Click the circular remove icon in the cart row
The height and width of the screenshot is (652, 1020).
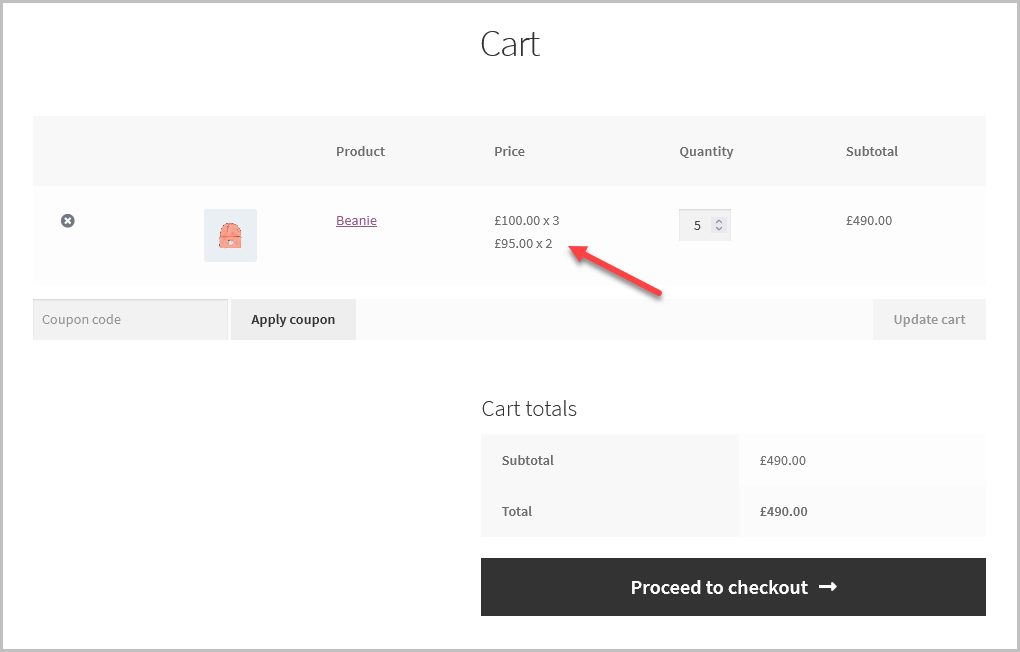point(67,220)
